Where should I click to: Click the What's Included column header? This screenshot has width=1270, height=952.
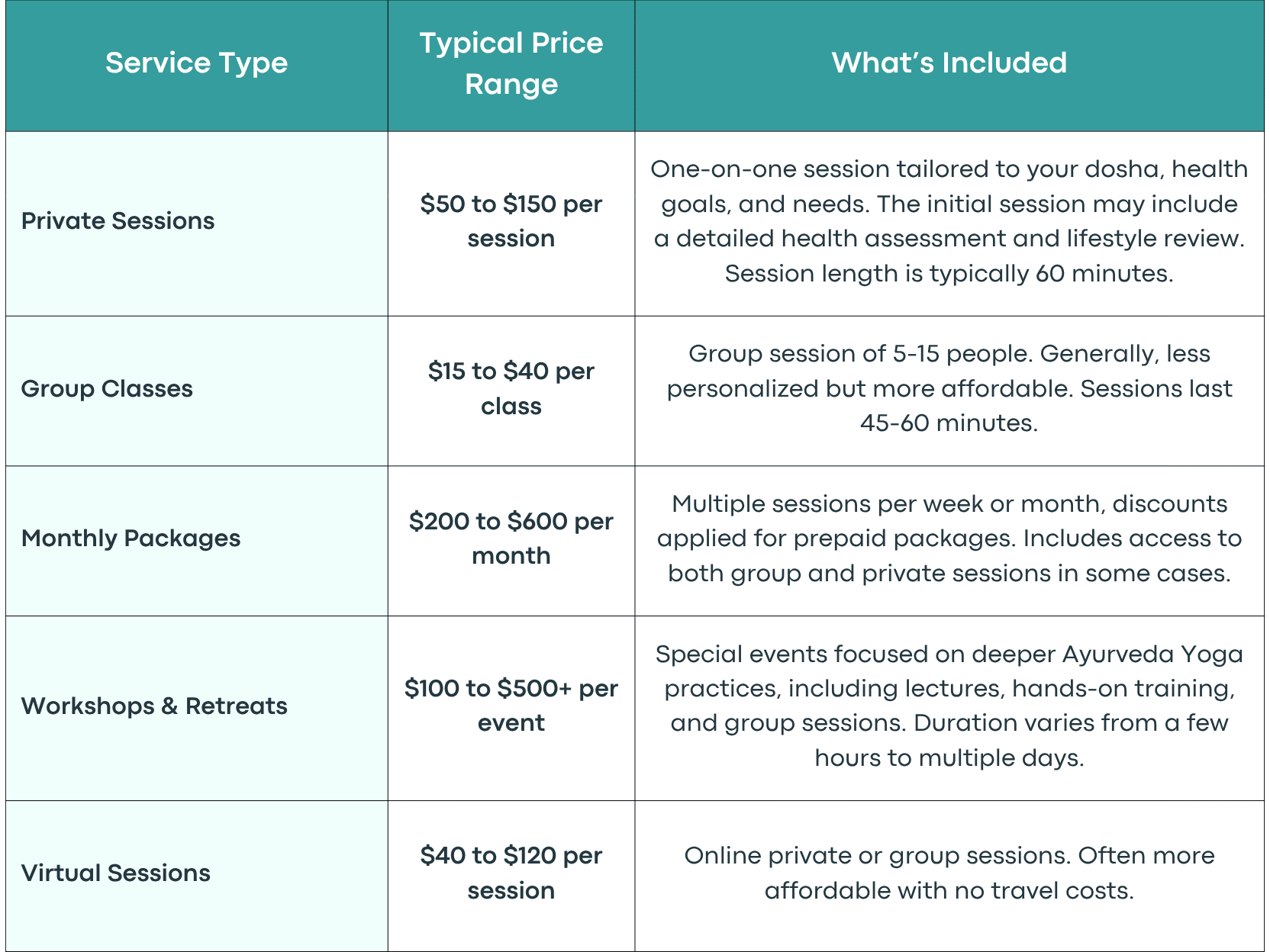pos(949,63)
